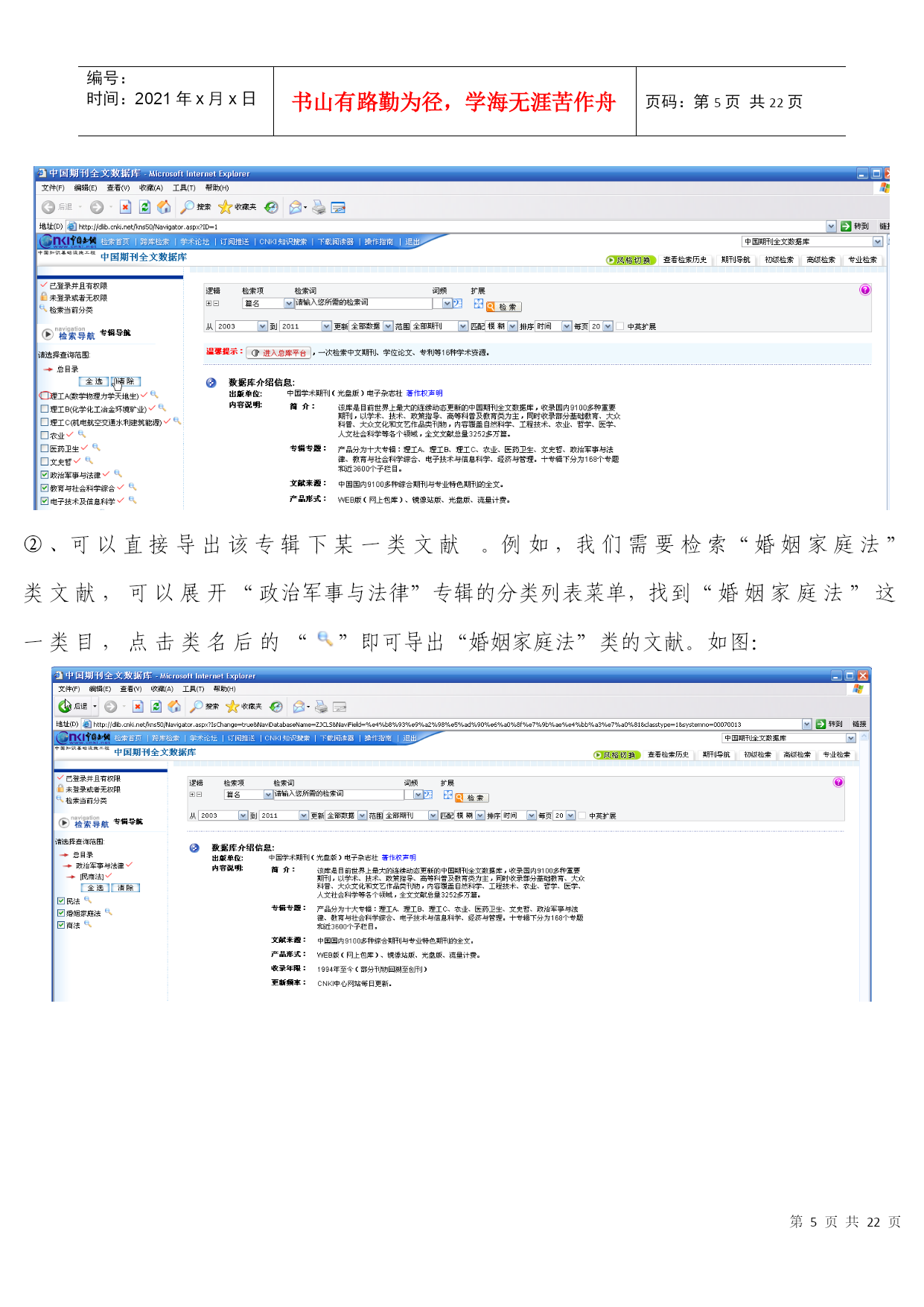The height and width of the screenshot is (1307, 924).
Task: Tick the 农业 checkbox in the upper window
Action: pyautogui.click(x=45, y=436)
